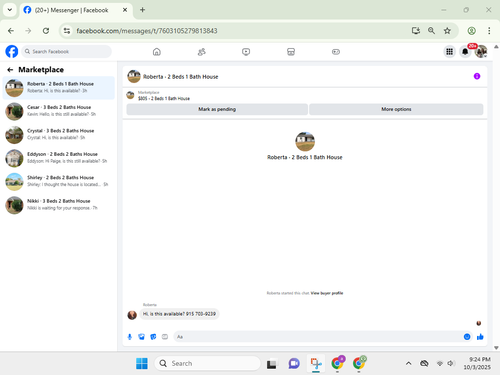This screenshot has width=500, height=375.
Task: Click the volume icon in system tray
Action: tap(451, 363)
